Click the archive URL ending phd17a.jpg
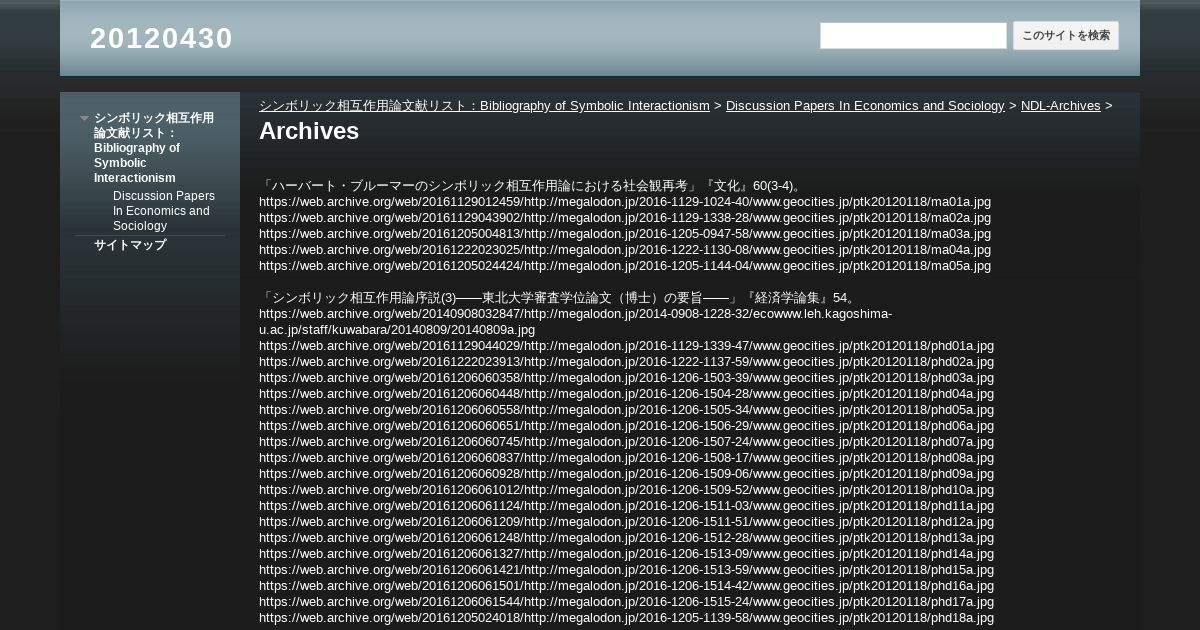1200x630 pixels. pos(626,602)
